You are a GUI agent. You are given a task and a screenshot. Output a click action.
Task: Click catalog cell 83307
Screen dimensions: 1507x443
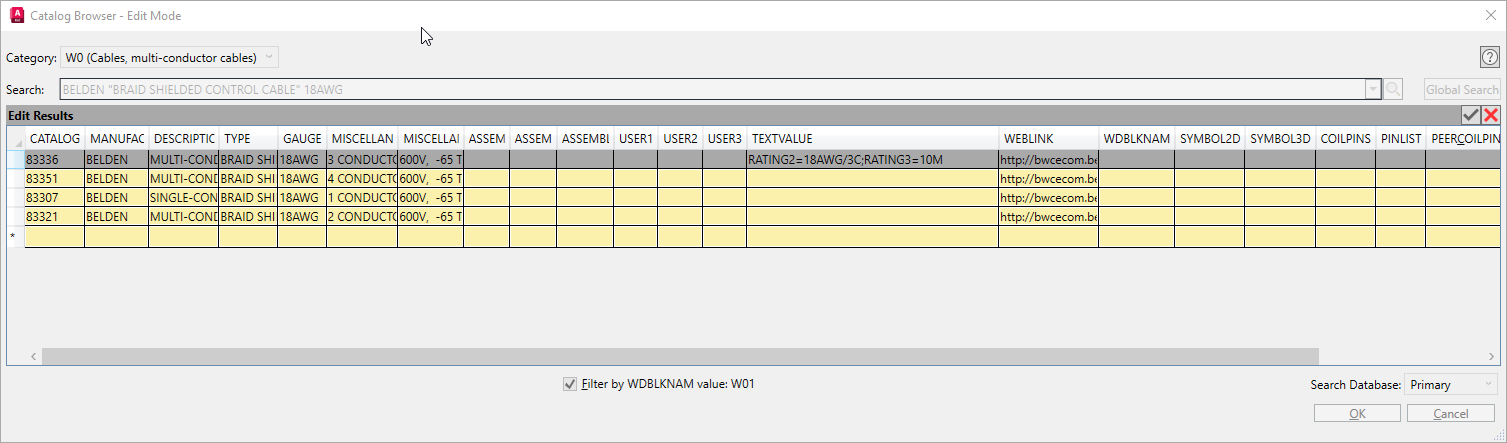click(x=55, y=197)
